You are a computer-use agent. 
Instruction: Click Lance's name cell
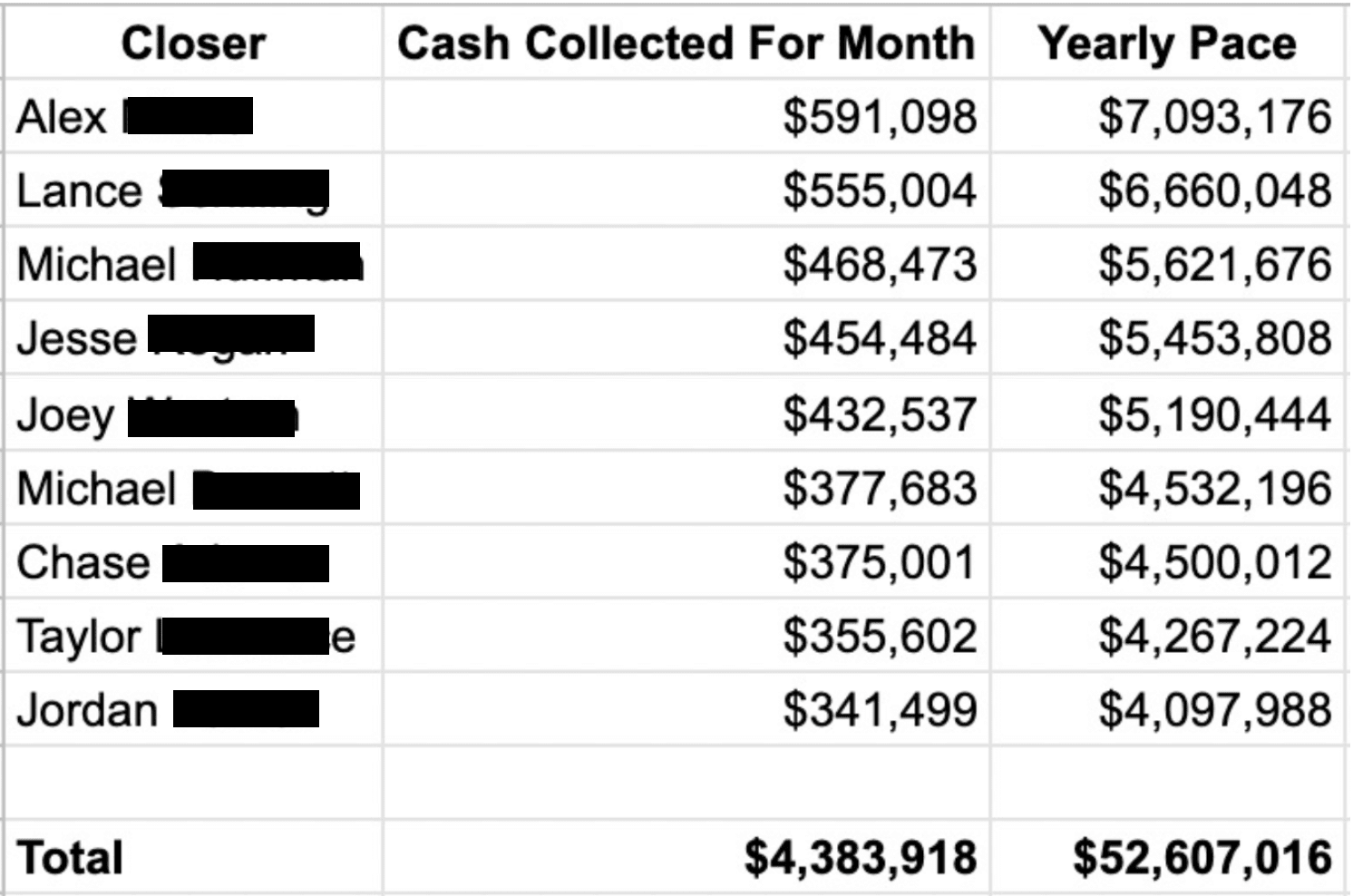(x=80, y=191)
